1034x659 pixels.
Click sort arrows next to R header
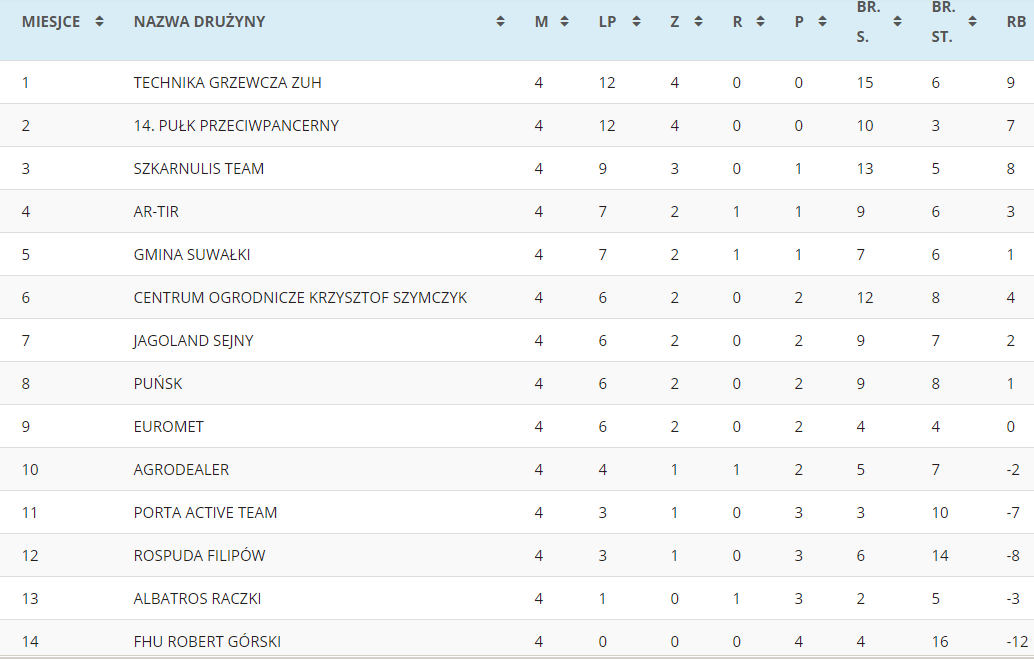coord(760,22)
